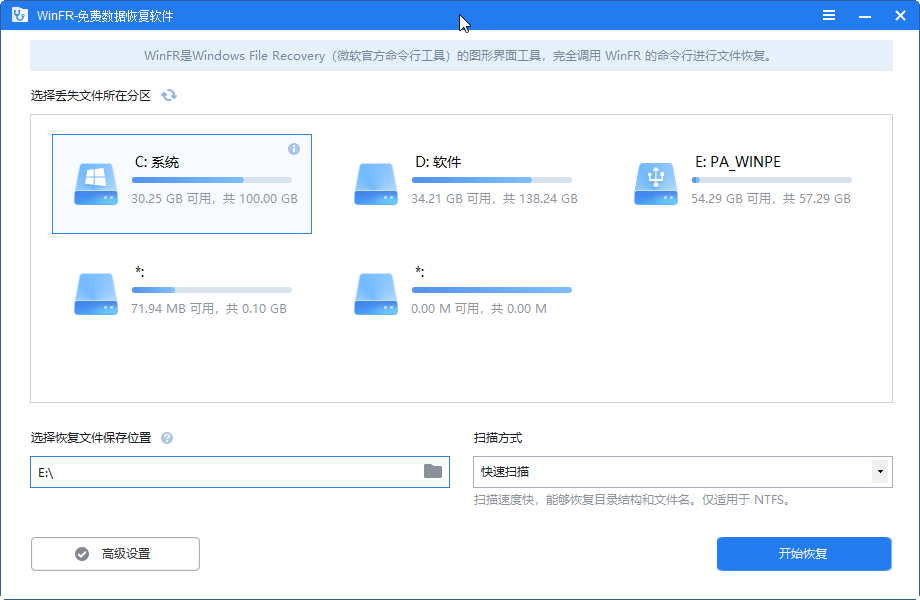Click the D: drive usage bar
This screenshot has width=920, height=600.
pos(492,180)
